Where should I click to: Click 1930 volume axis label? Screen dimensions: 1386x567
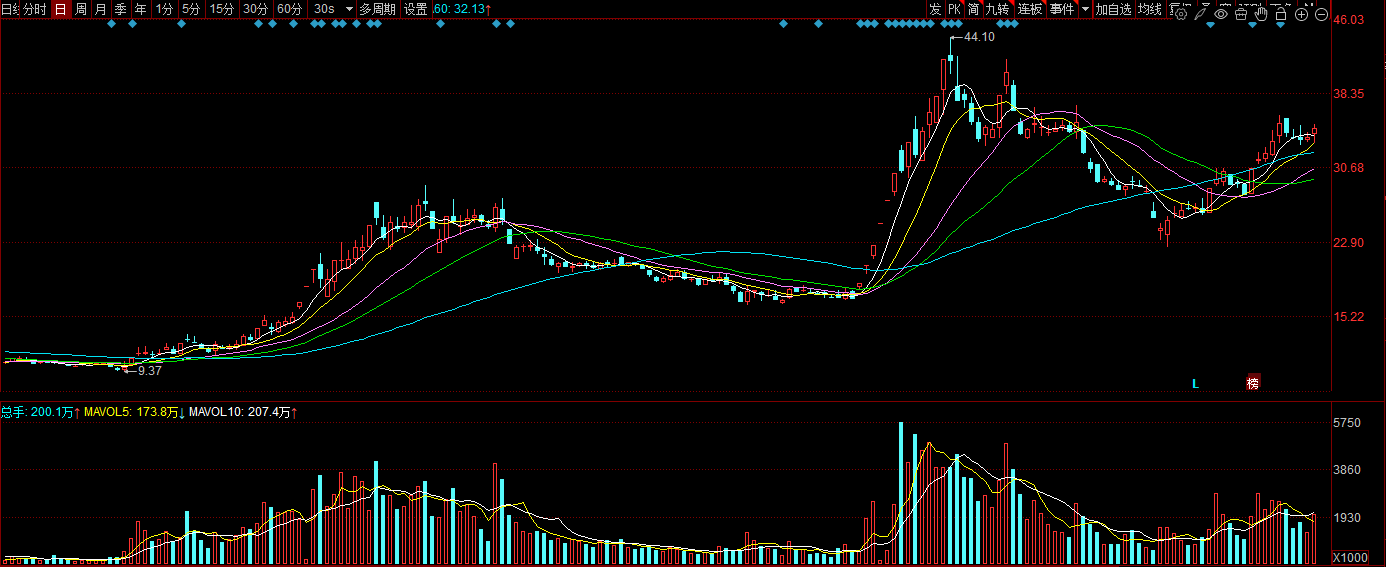[1347, 517]
